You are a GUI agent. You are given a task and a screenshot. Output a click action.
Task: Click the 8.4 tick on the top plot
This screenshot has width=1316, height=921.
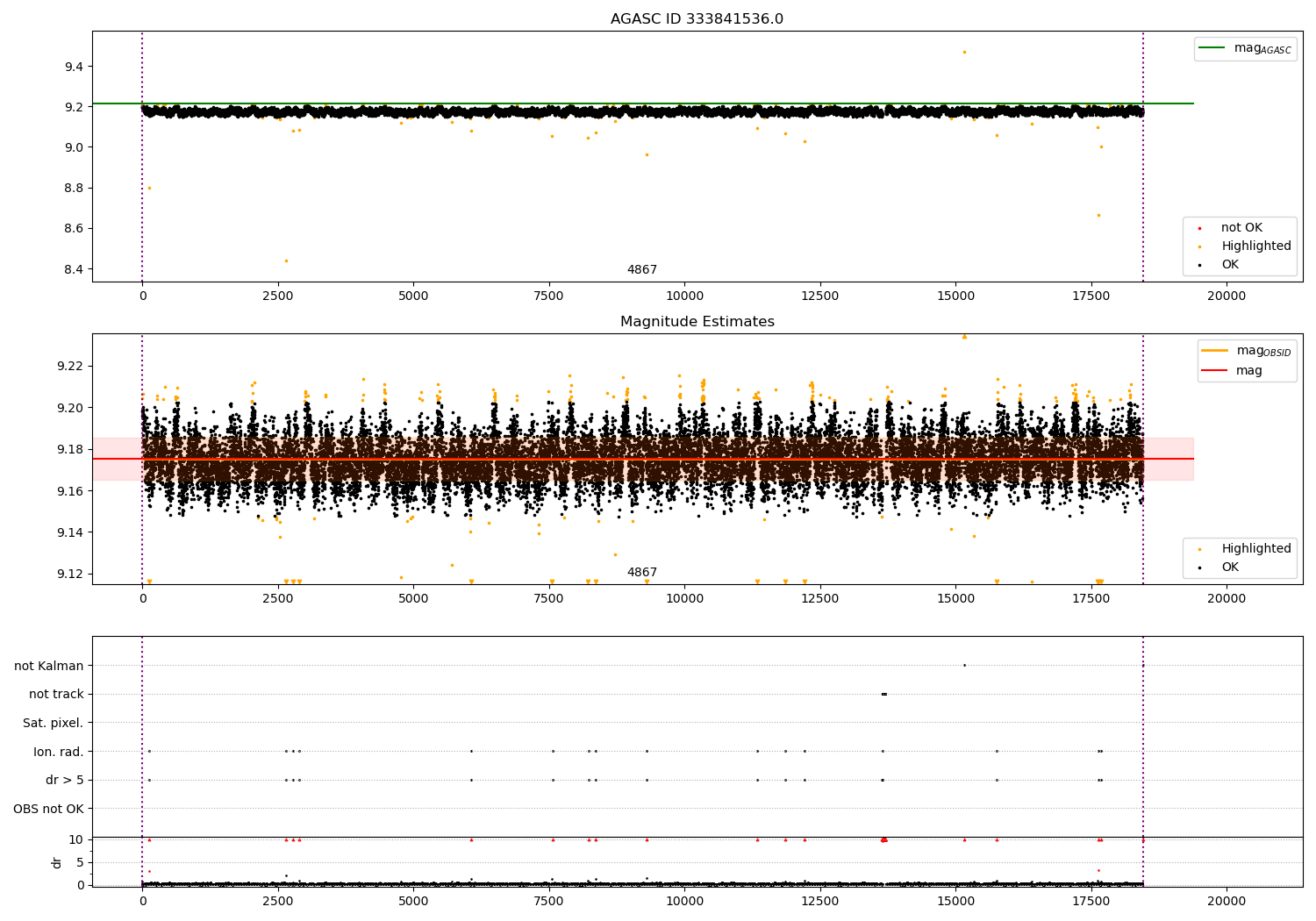tap(74, 269)
